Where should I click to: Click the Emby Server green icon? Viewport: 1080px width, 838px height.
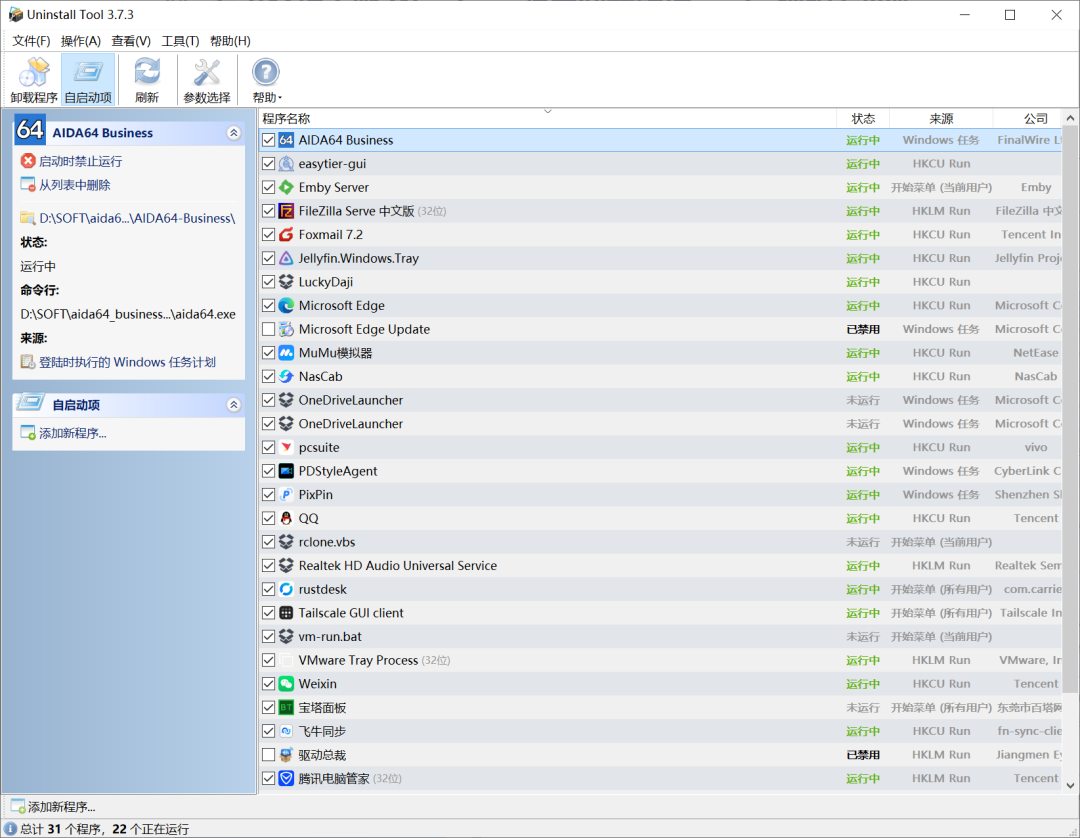click(x=286, y=187)
